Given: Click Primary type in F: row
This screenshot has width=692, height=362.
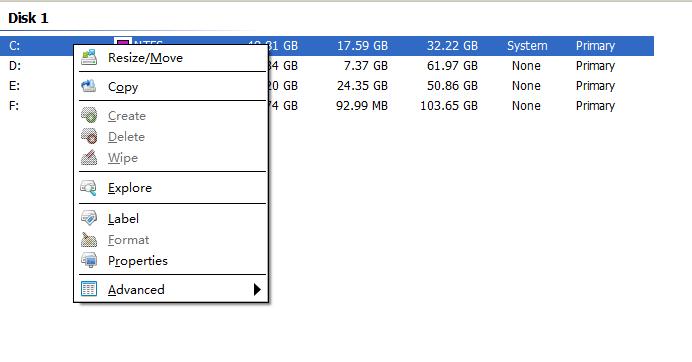Looking at the screenshot, I should point(595,106).
